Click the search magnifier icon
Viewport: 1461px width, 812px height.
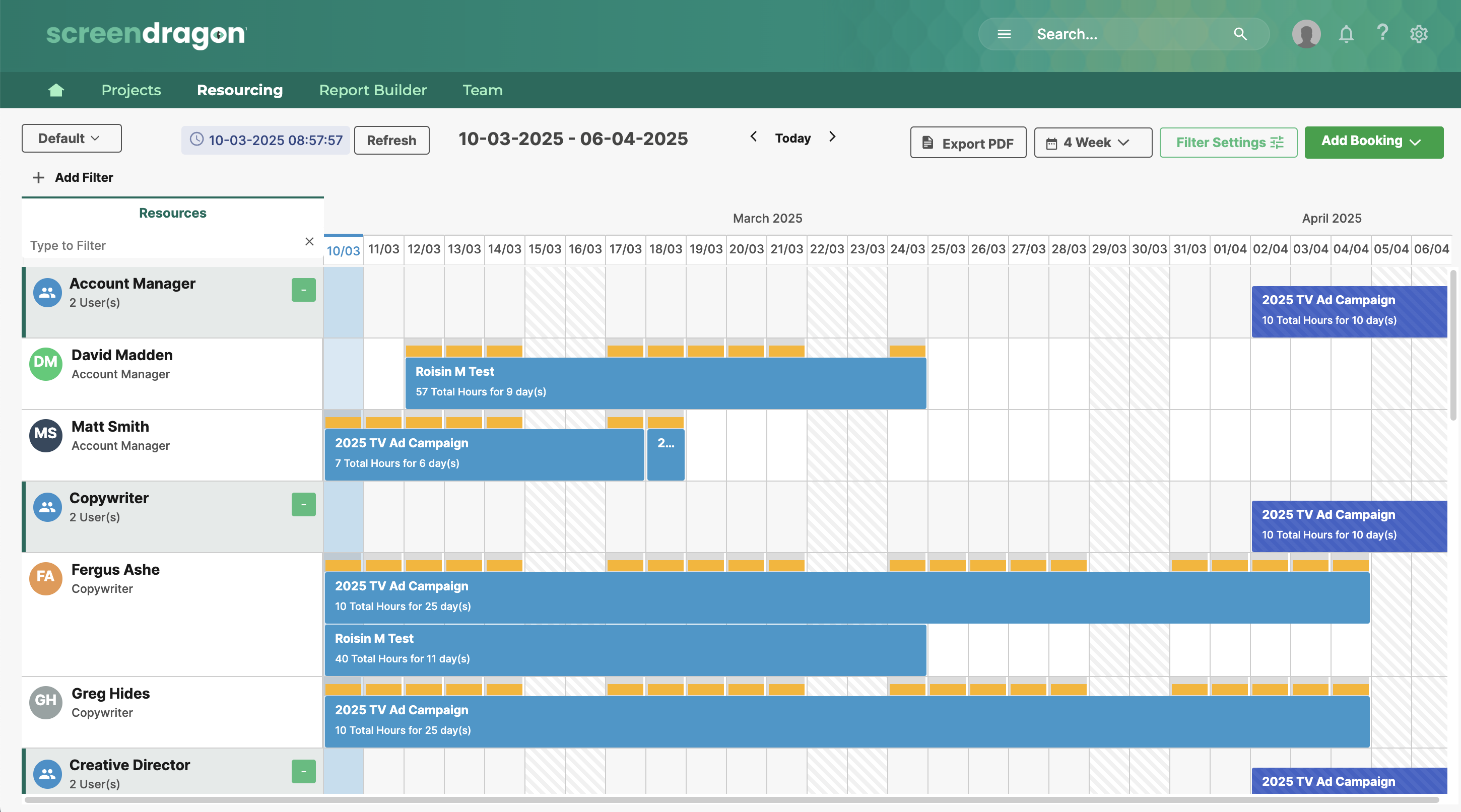(x=1240, y=34)
